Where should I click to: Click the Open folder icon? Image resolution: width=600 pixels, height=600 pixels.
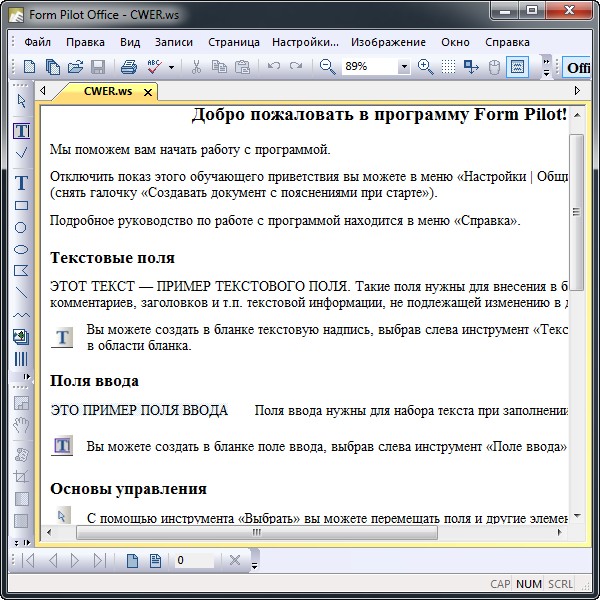click(x=75, y=67)
